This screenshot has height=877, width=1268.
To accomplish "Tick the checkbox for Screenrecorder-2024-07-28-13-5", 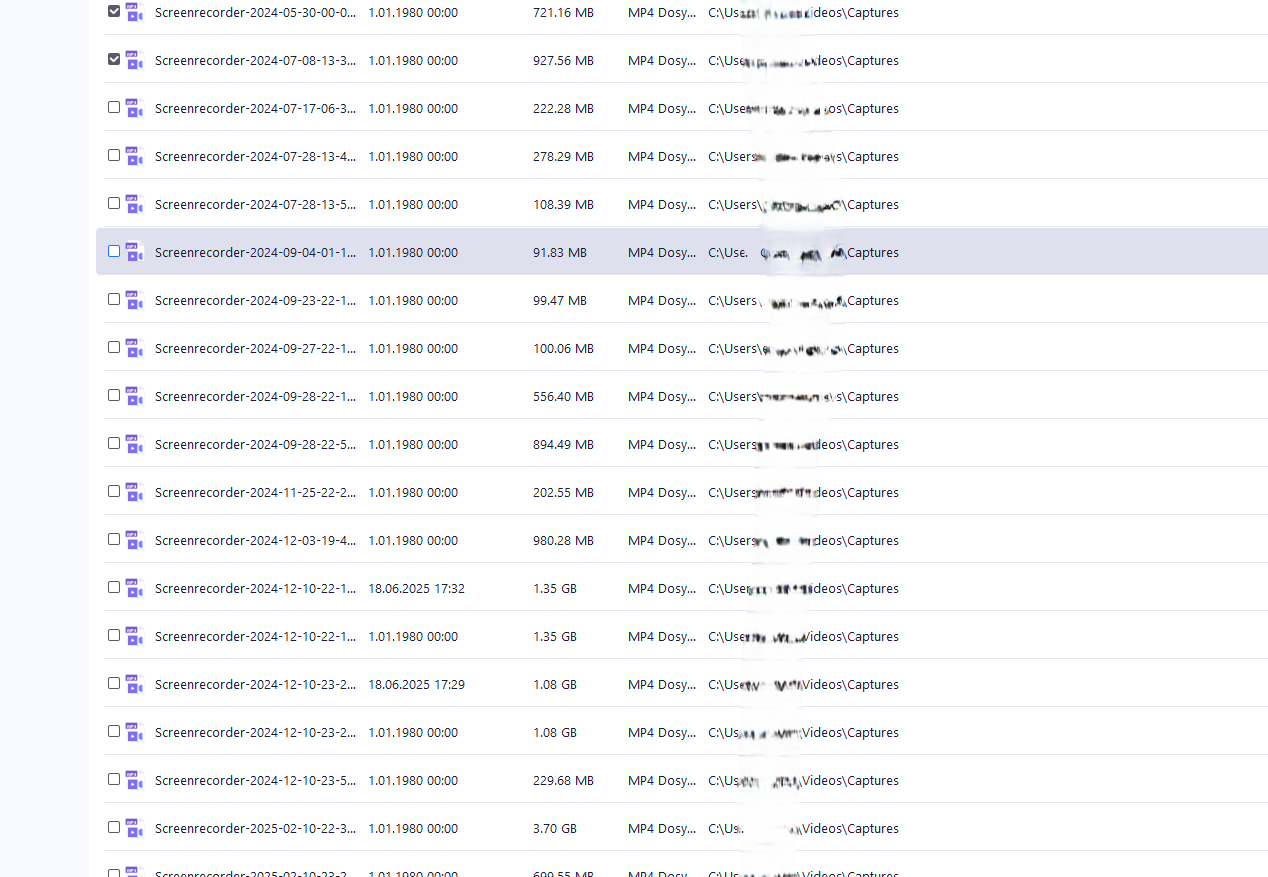I will coord(114,203).
